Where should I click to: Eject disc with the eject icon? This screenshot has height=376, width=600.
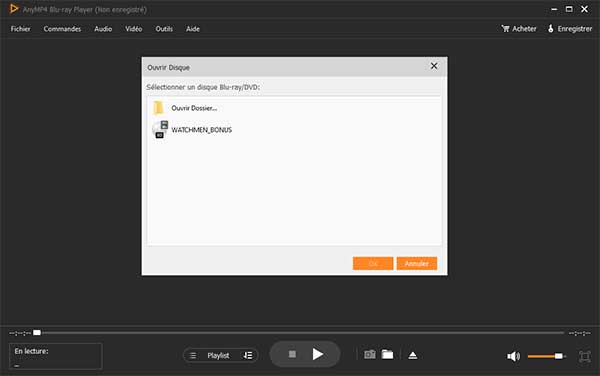pyautogui.click(x=412, y=355)
